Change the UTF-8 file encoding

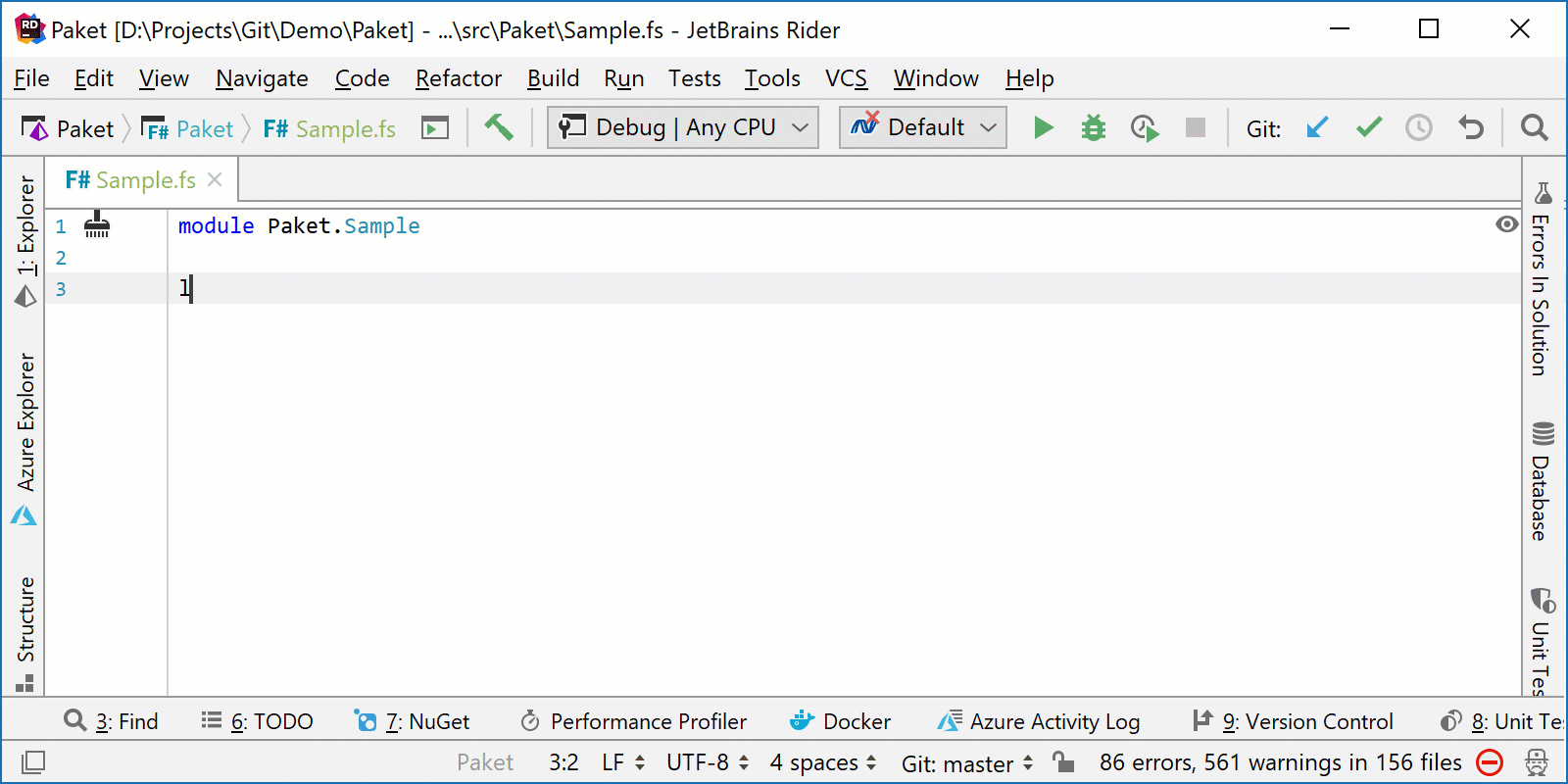[x=708, y=762]
